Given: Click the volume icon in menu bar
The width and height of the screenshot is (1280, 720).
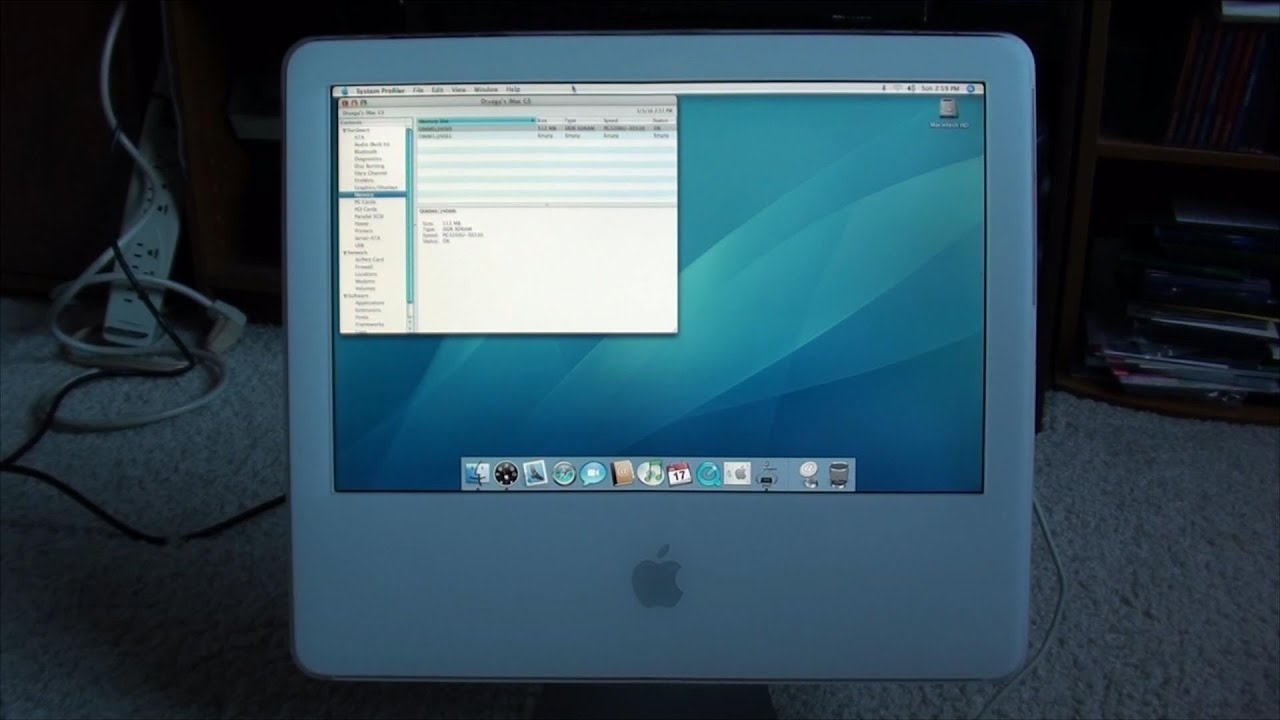Looking at the screenshot, I should (911, 89).
